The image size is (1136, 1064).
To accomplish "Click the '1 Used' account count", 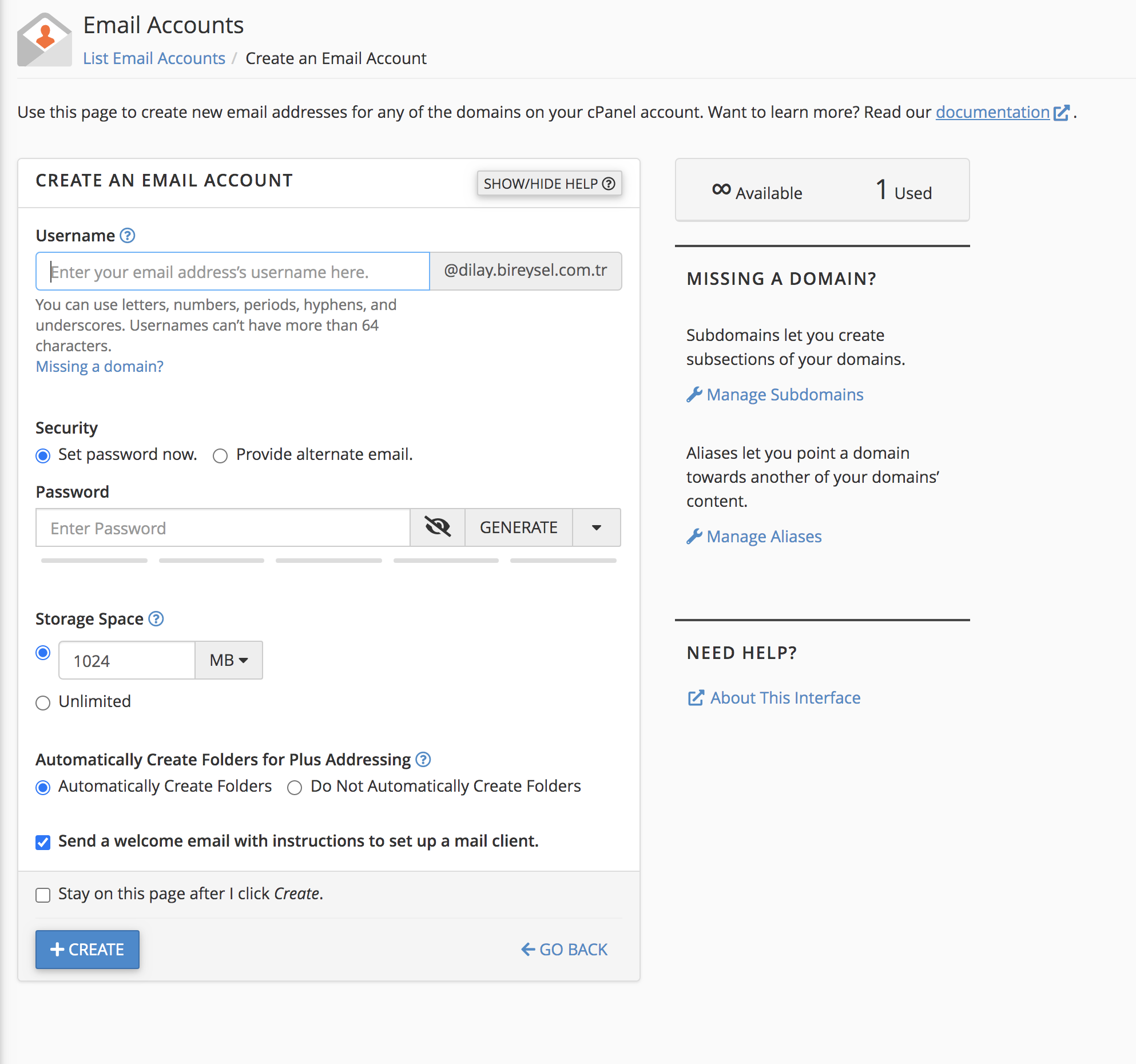I will pyautogui.click(x=904, y=190).
